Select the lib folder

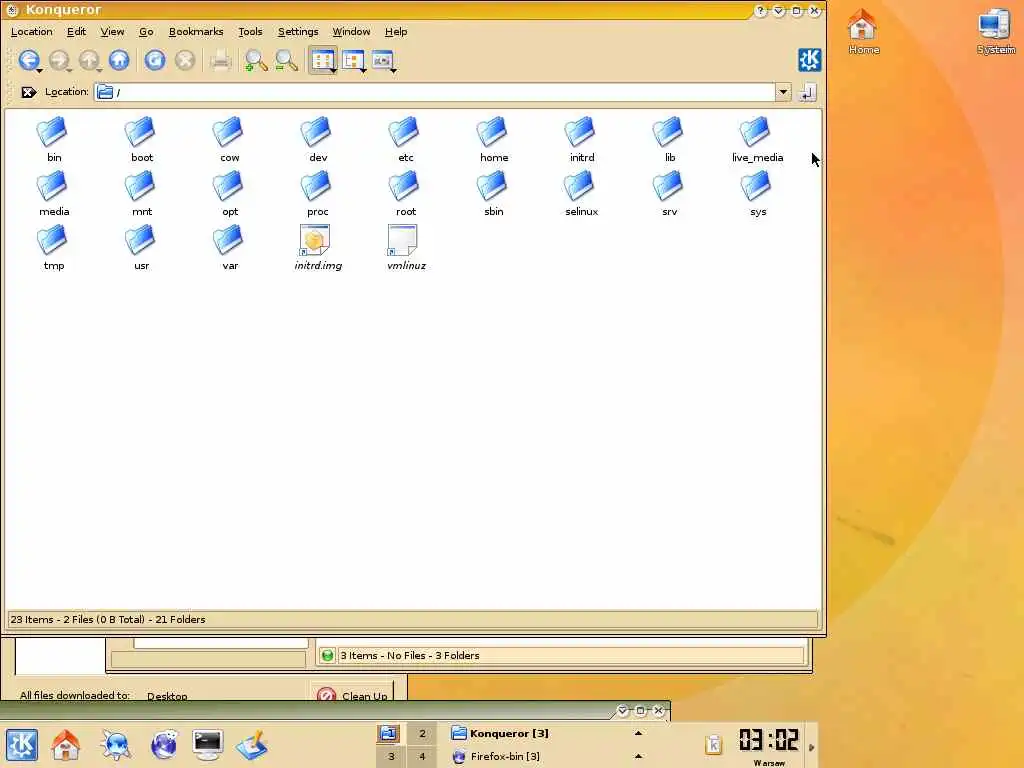click(x=669, y=139)
